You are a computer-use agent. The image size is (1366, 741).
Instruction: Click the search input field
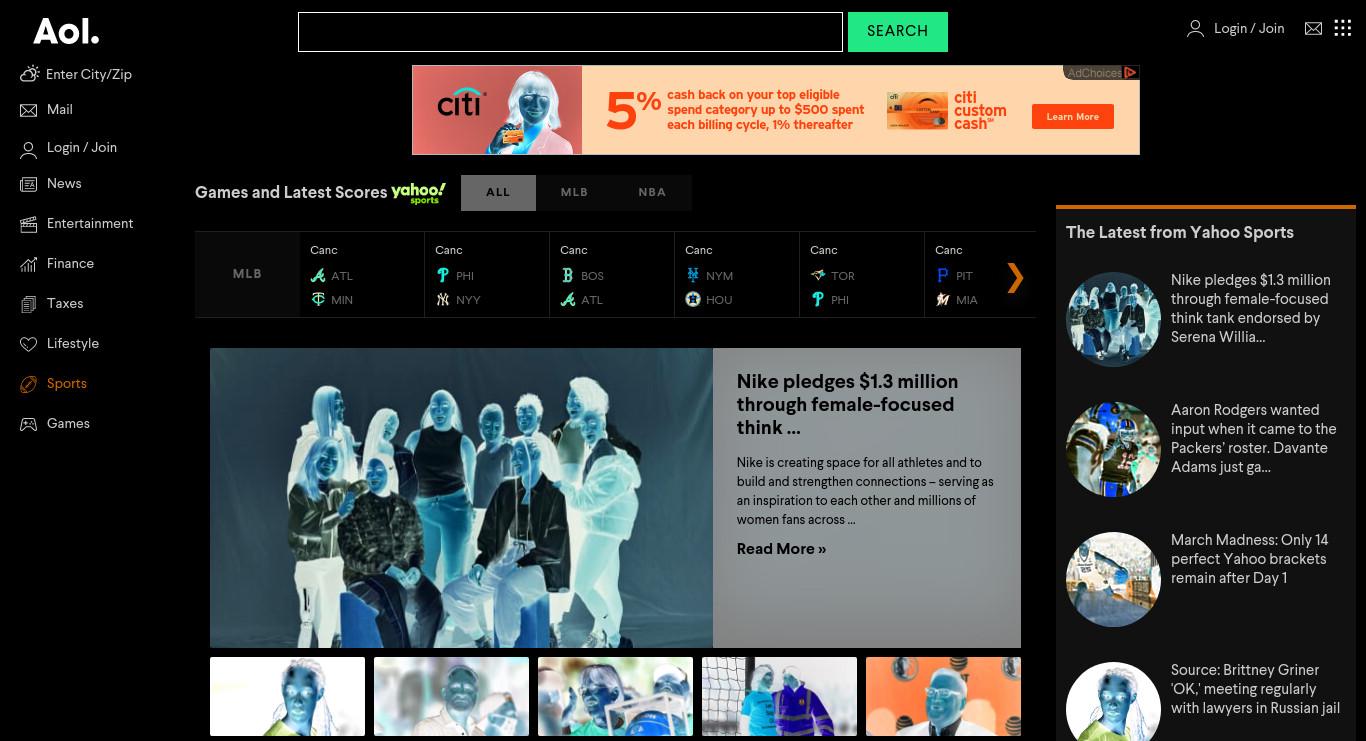tap(570, 32)
